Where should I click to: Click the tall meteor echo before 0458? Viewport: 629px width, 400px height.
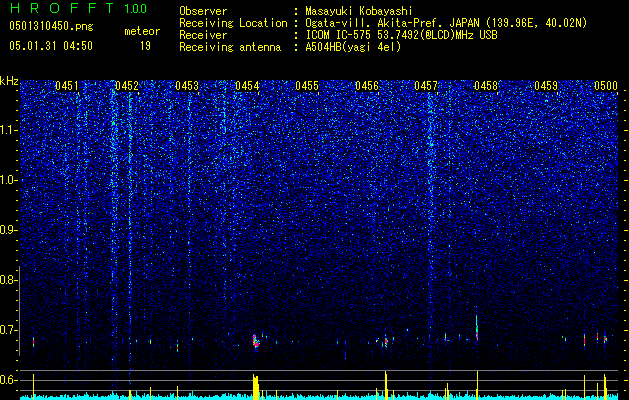477,327
